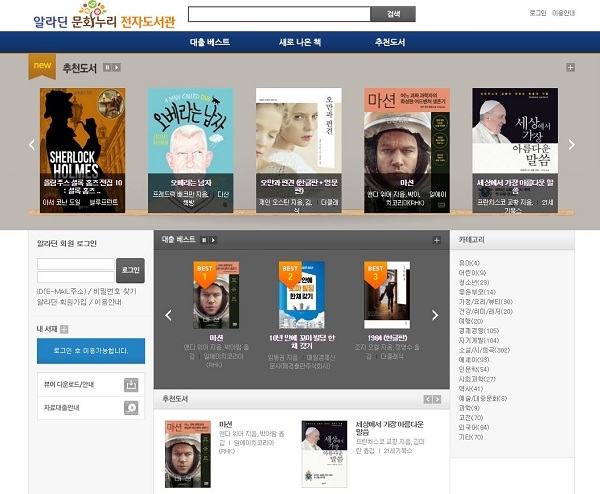600x494 pixels.
Task: Open BEST 2 book cover
Action: pyautogui.click(x=302, y=295)
